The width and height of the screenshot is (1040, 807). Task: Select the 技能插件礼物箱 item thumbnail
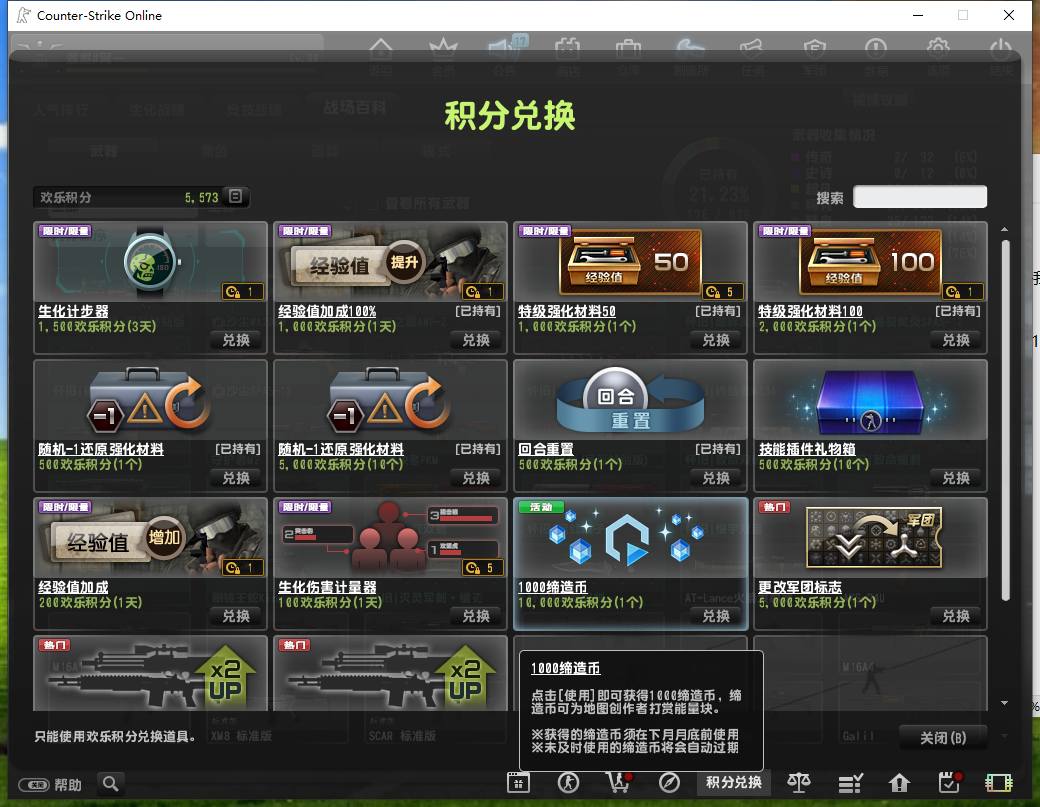tap(870, 401)
